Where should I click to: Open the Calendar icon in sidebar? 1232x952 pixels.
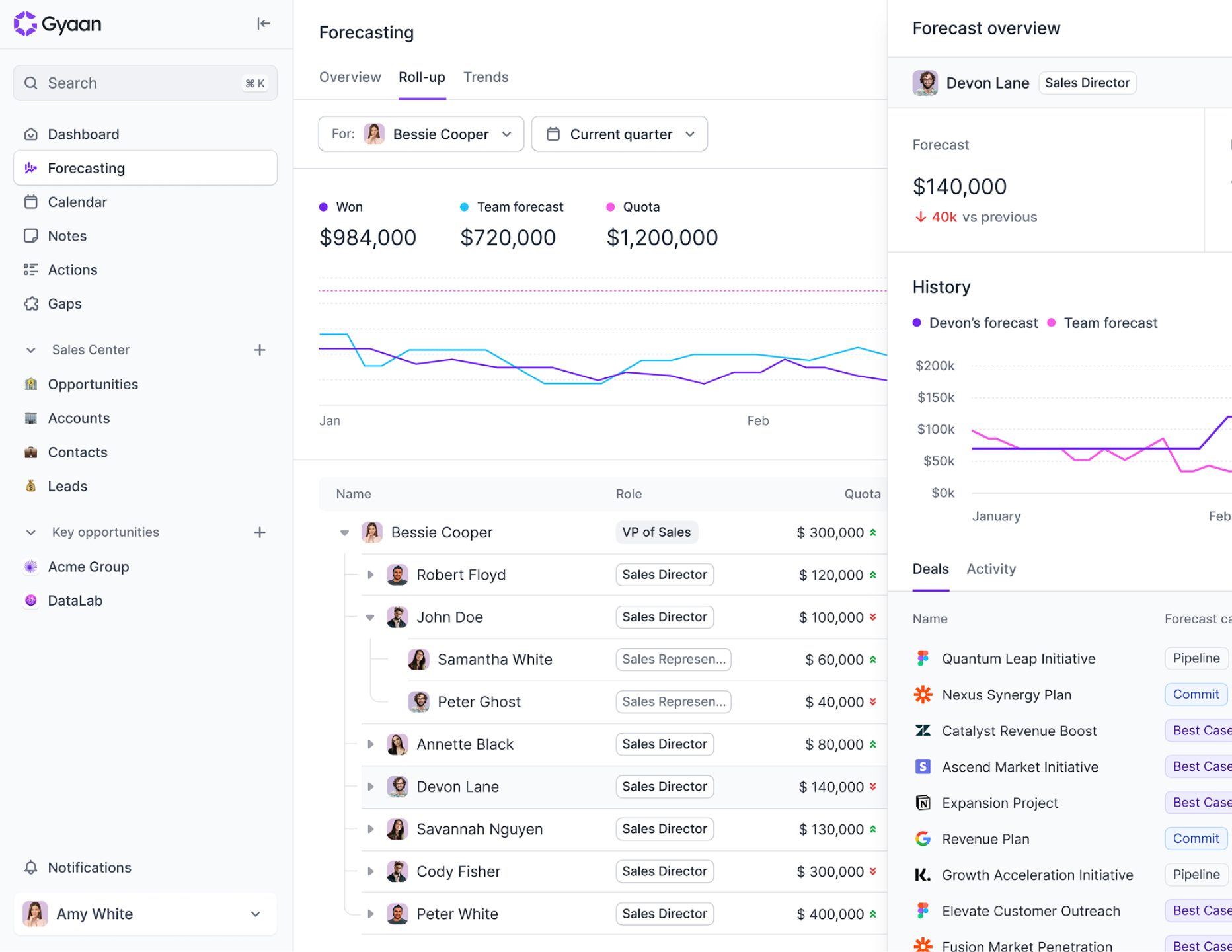click(30, 202)
